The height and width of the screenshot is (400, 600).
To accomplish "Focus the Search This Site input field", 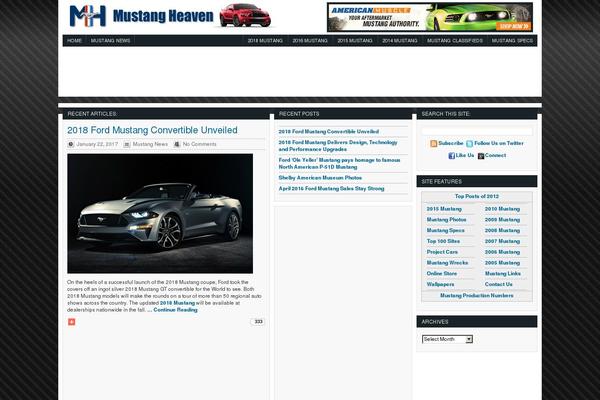I will click(477, 131).
